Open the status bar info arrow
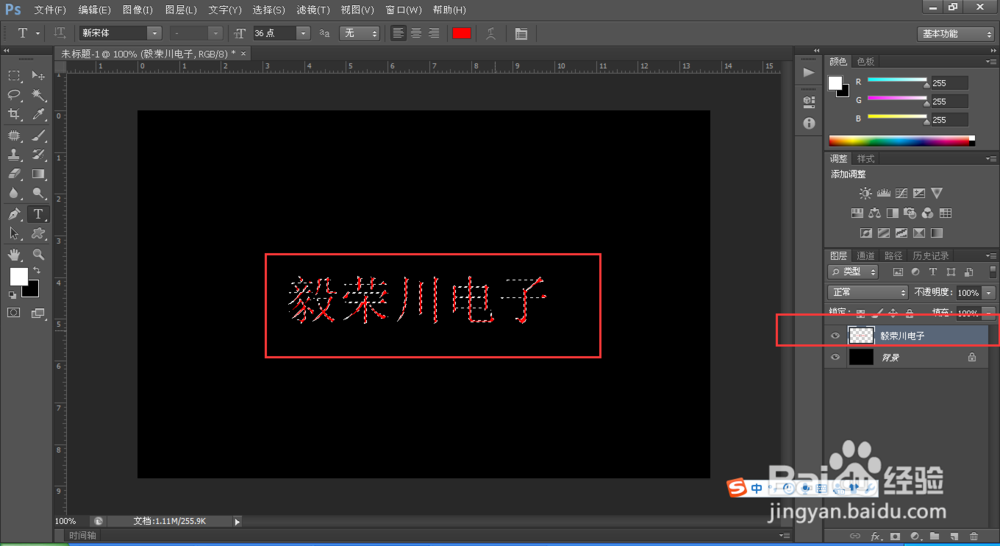1000x546 pixels. point(237,522)
